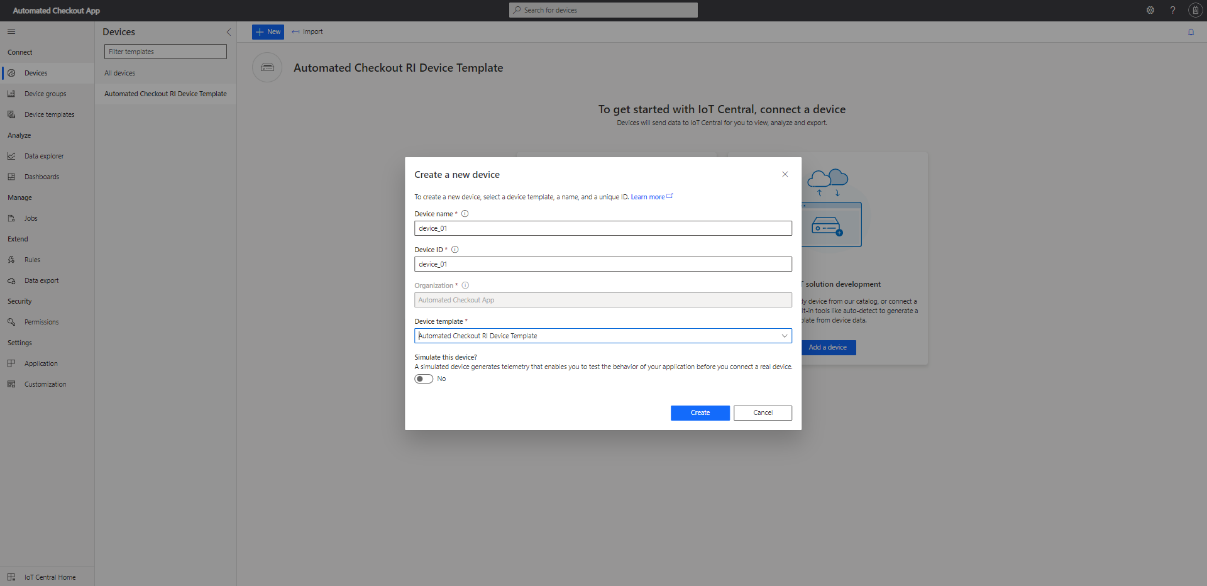This screenshot has height=586, width=1207.
Task: Toggle the Simulate this device switch
Action: click(x=424, y=378)
